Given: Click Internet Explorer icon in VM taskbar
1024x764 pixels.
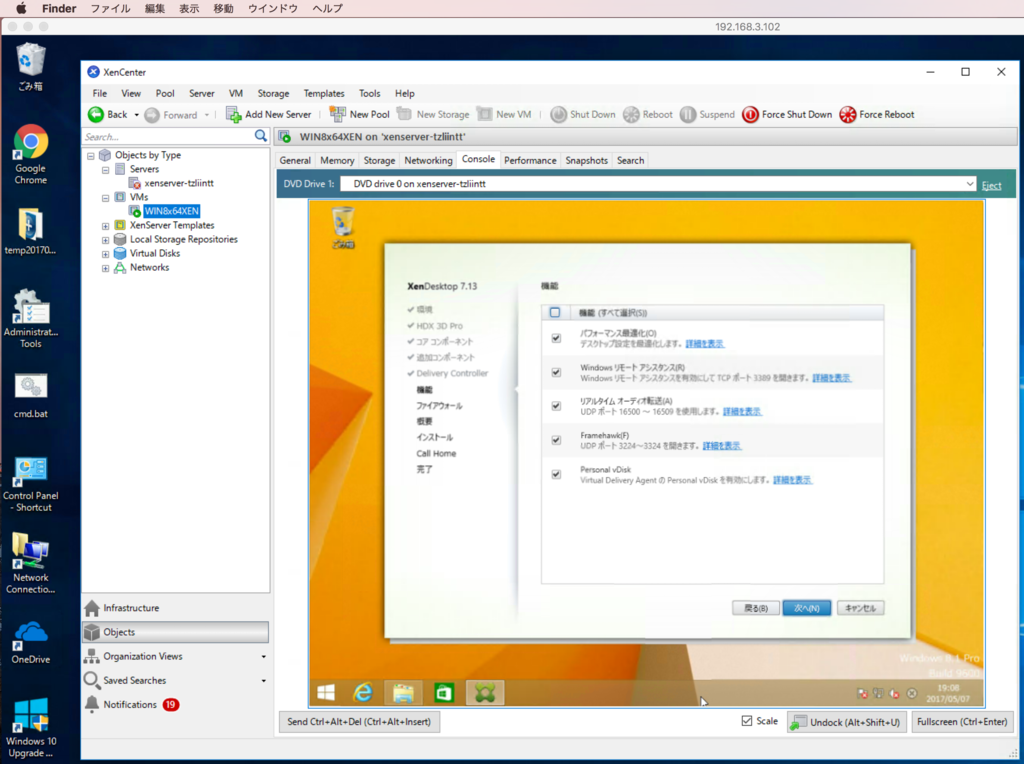Looking at the screenshot, I should click(363, 692).
